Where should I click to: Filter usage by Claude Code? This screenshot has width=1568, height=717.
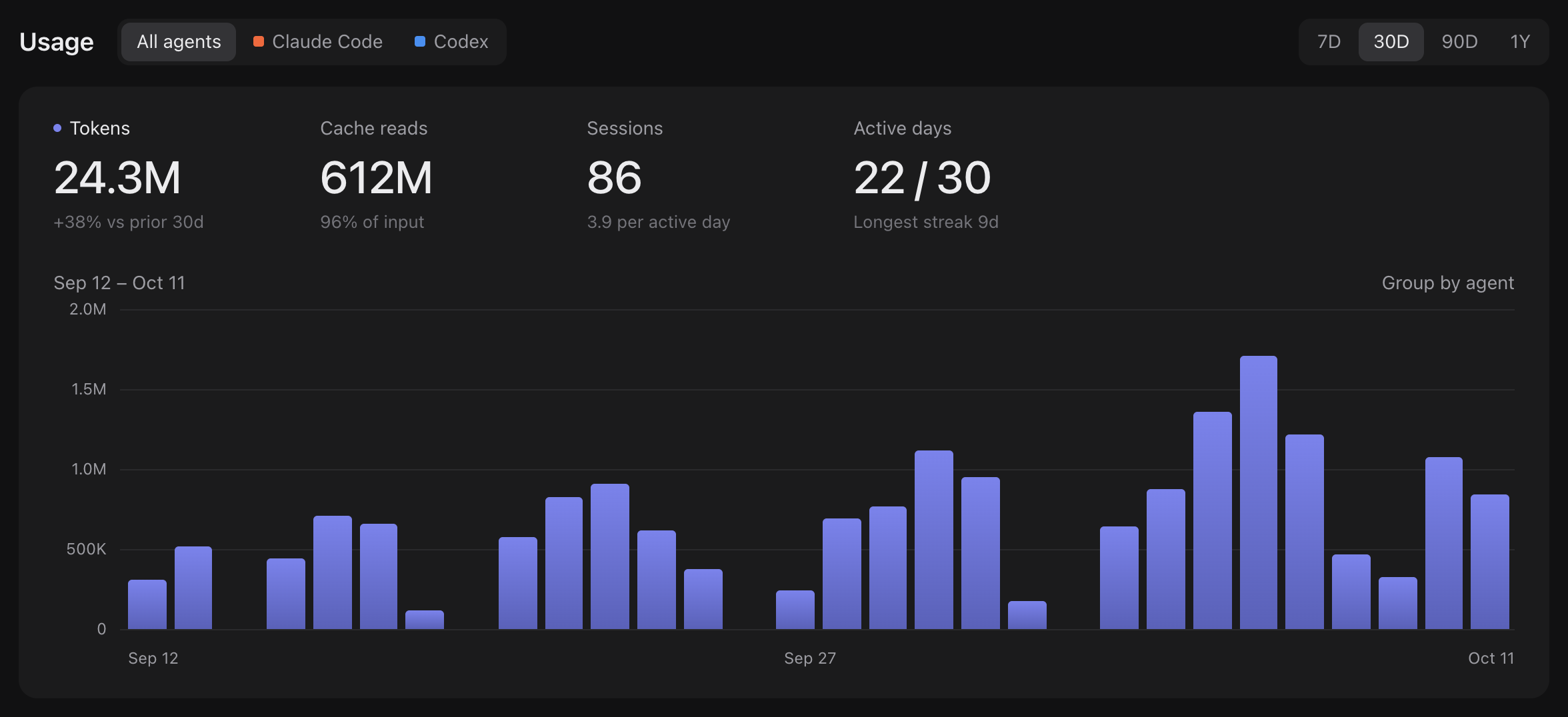coord(318,42)
